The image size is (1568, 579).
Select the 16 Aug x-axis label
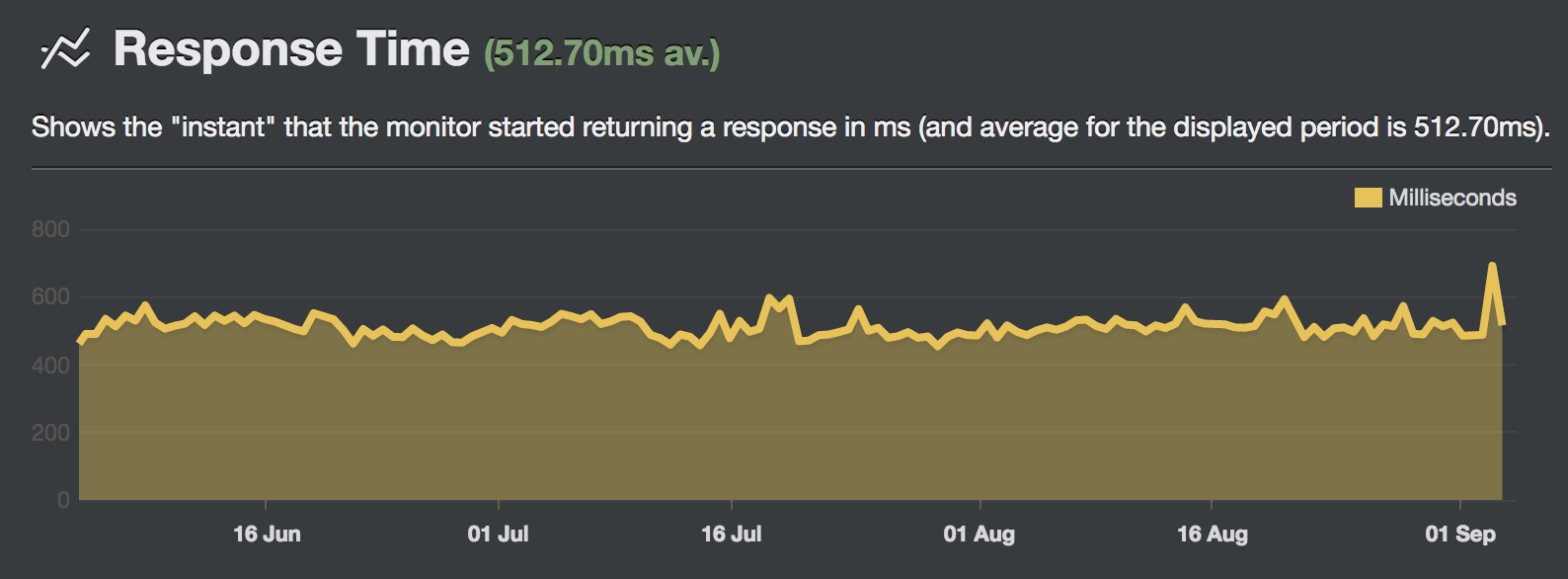tap(1213, 535)
